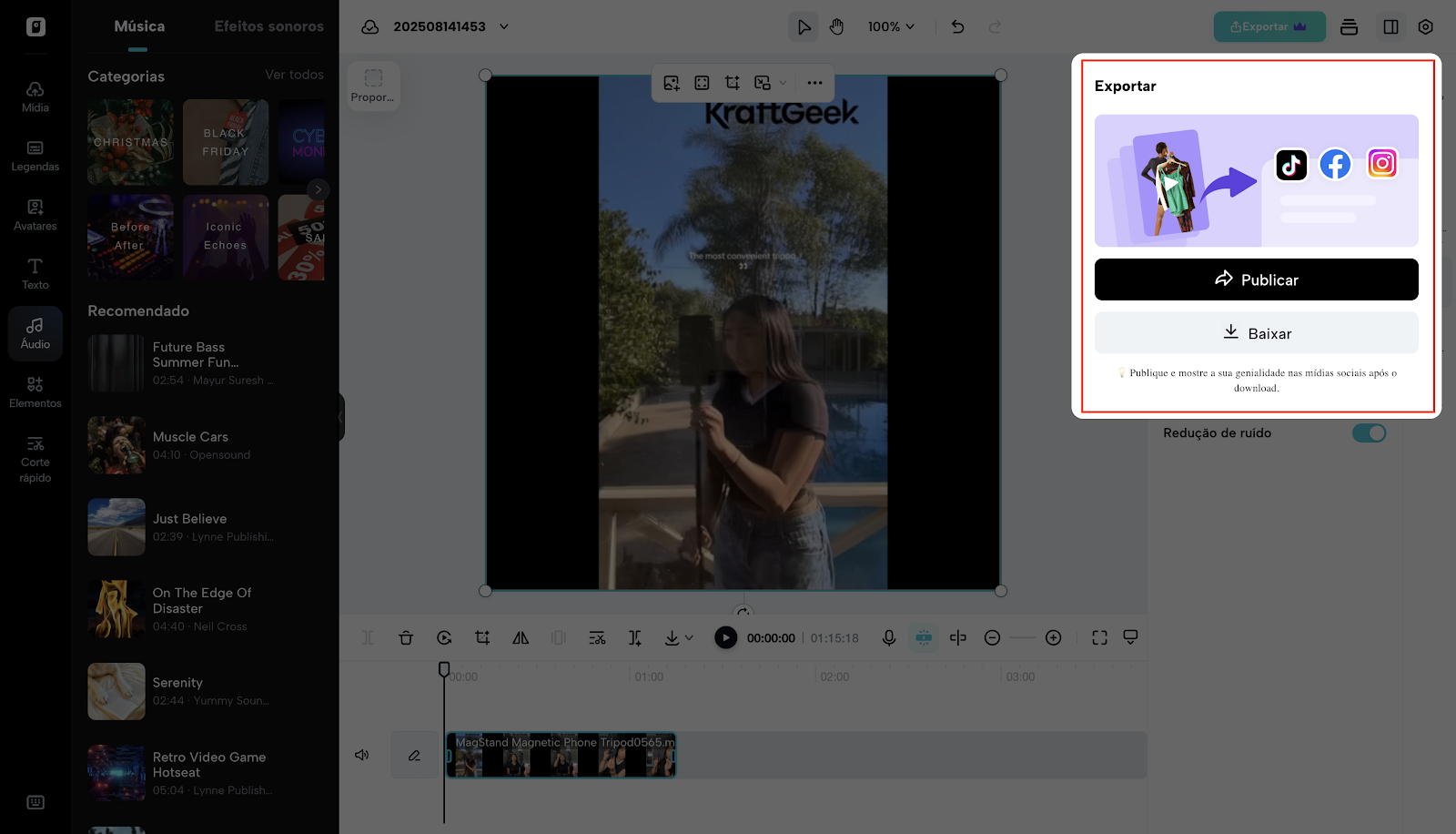The width and height of the screenshot is (1456, 834).
Task: Delete the selected clip with trash icon
Action: [x=406, y=638]
